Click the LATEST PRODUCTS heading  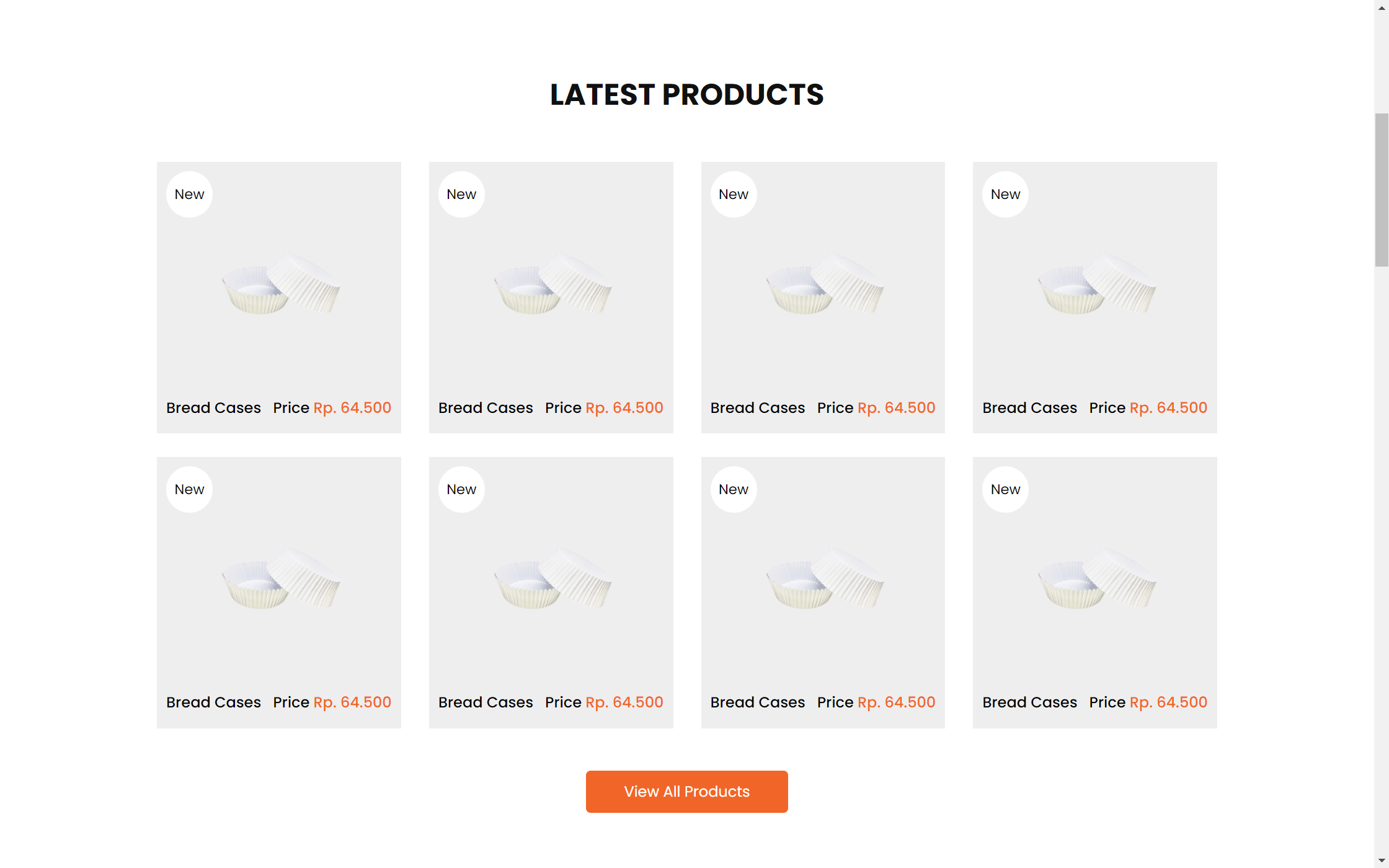click(686, 95)
